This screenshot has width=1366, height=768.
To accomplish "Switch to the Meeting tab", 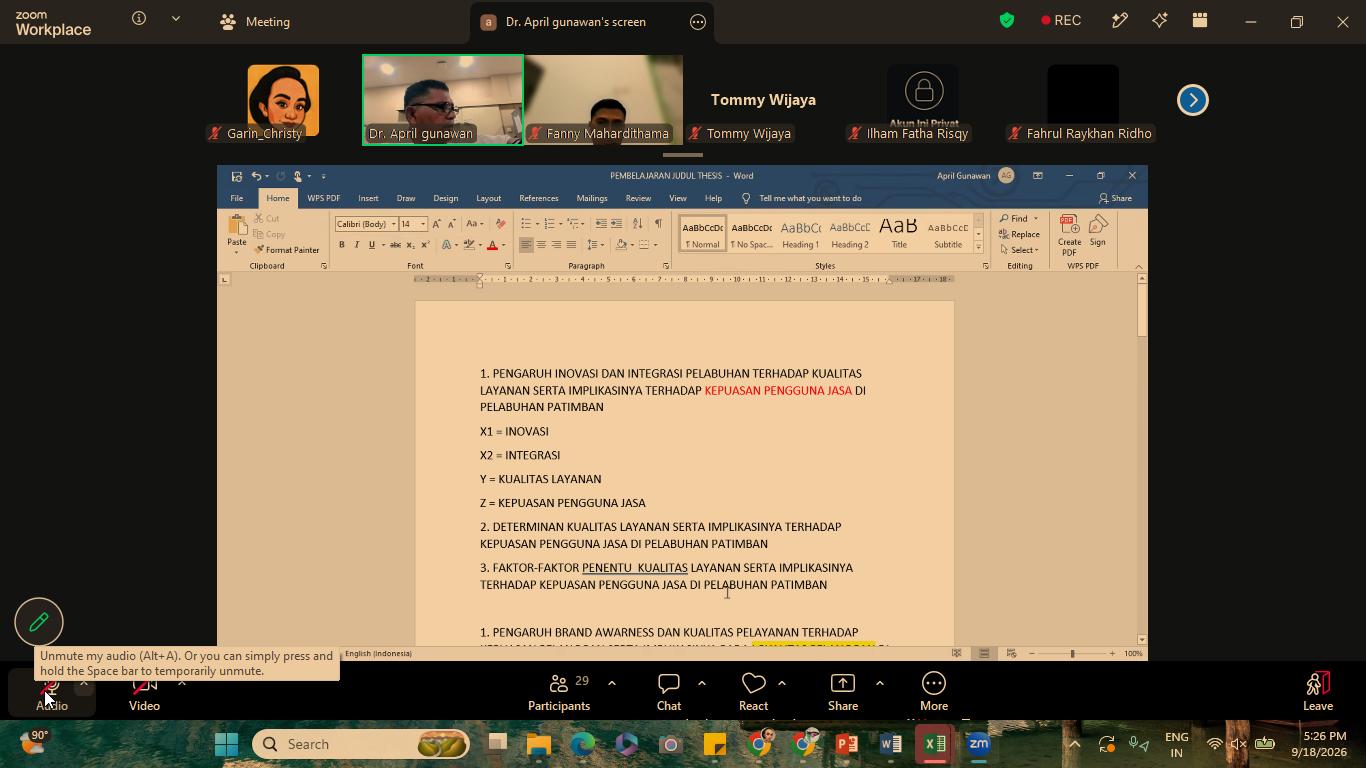I will coord(254,21).
